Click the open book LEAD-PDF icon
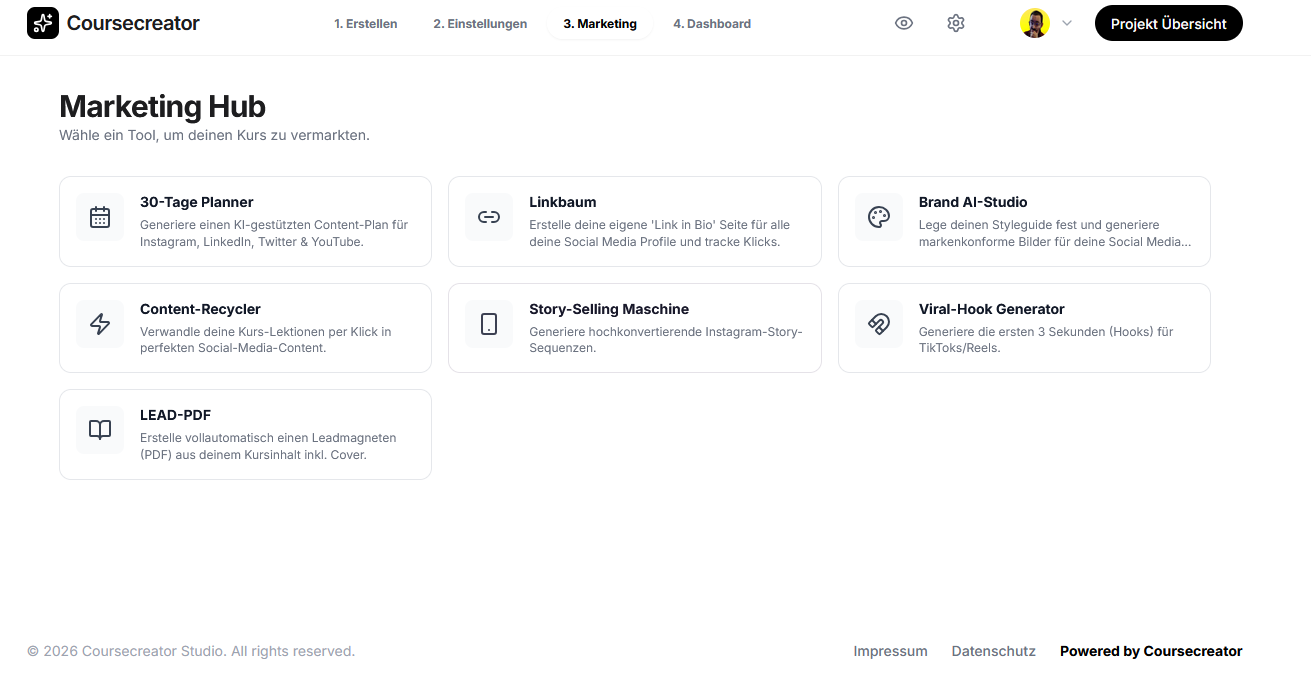The image size is (1311, 689). pyautogui.click(x=100, y=430)
